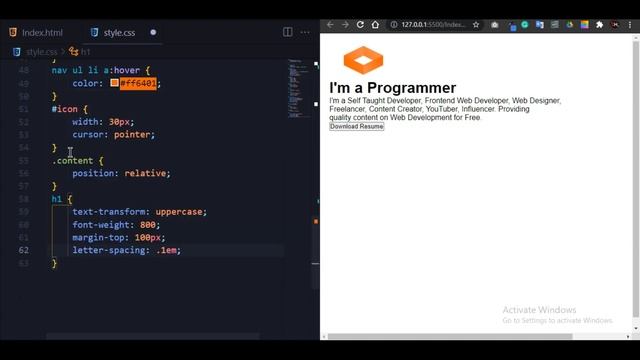Go back in the browser

tap(330, 25)
